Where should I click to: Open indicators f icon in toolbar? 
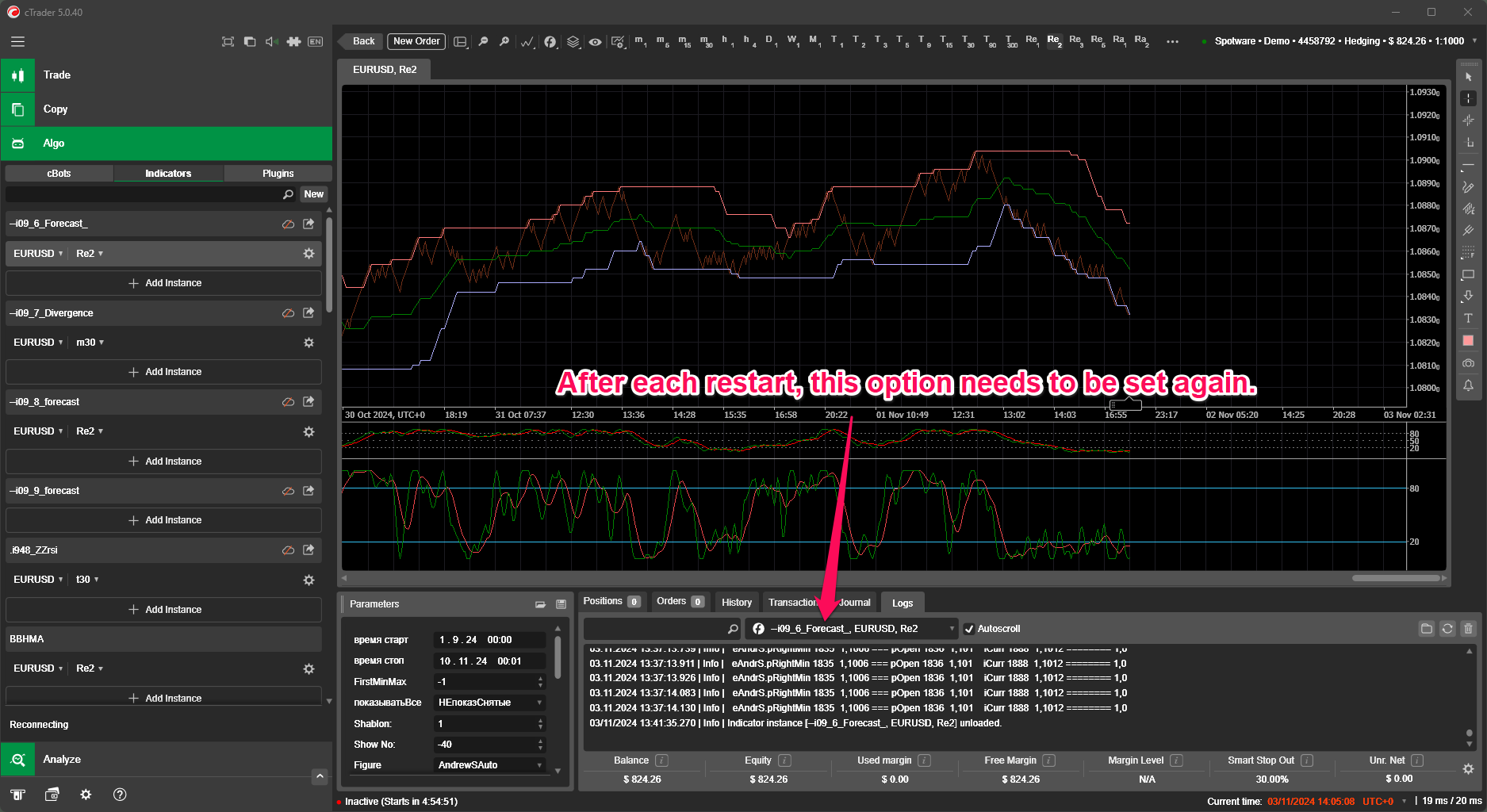(550, 41)
